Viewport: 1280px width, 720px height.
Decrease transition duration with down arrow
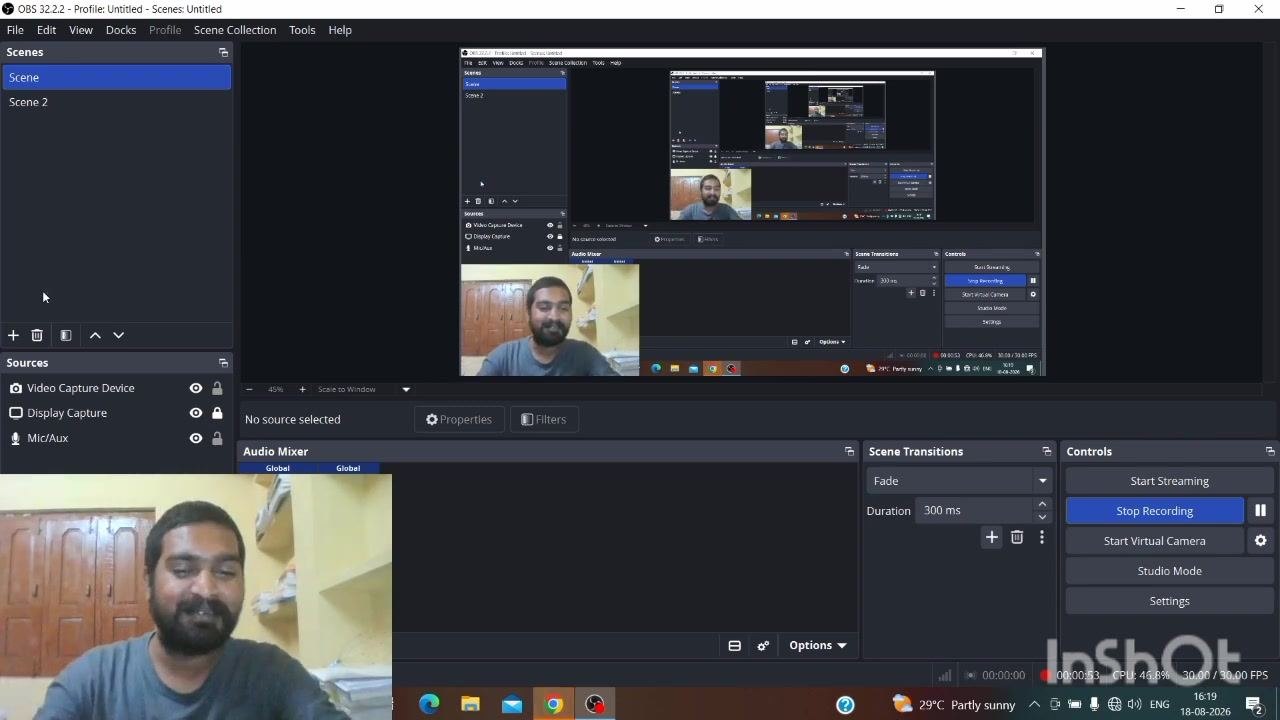[x=1042, y=517]
